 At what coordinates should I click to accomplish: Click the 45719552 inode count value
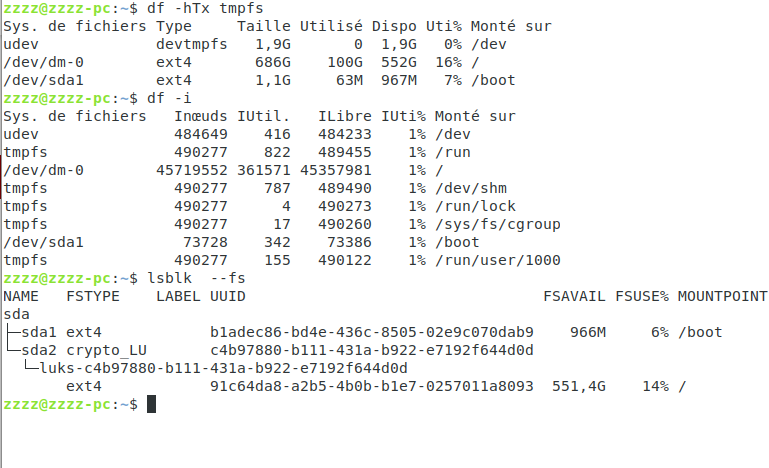click(x=192, y=170)
